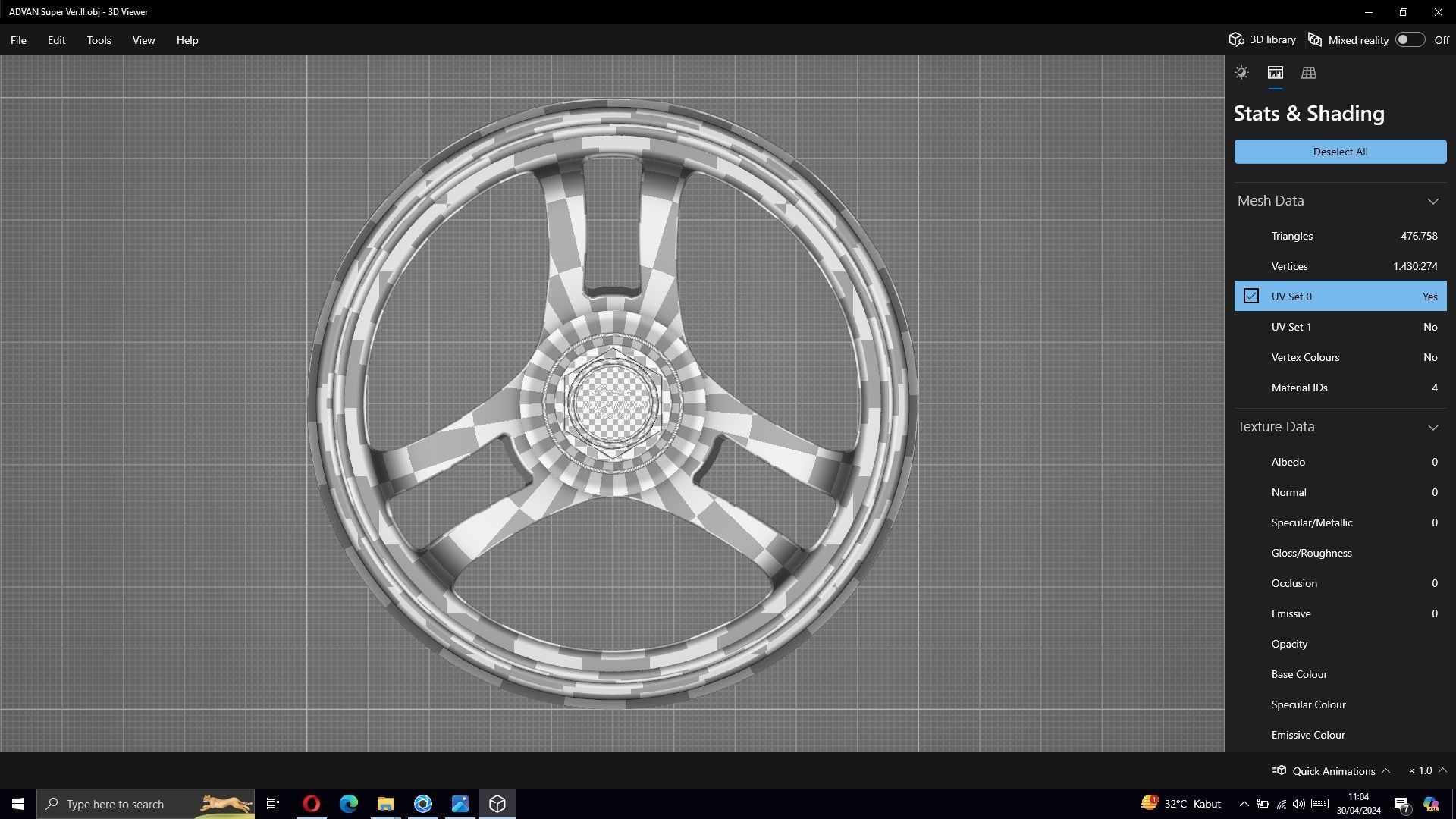1456x819 pixels.
Task: Open the Tools menu
Action: [x=99, y=40]
